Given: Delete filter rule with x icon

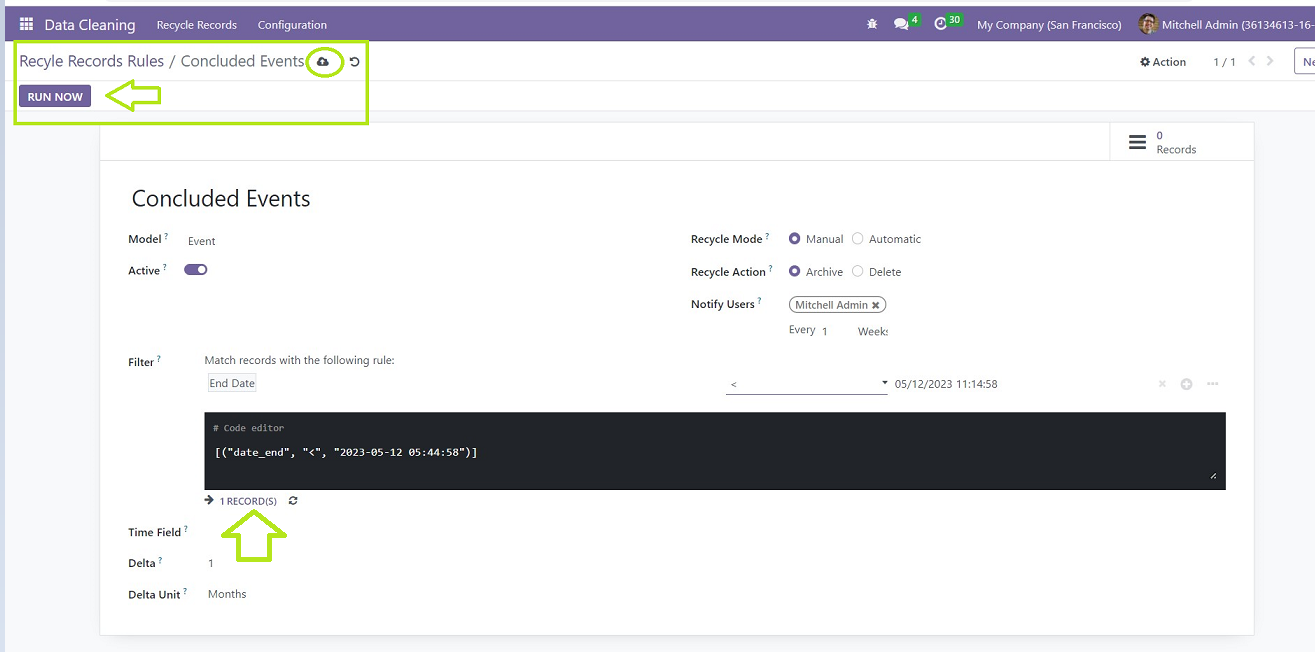Looking at the screenshot, I should pos(1162,384).
